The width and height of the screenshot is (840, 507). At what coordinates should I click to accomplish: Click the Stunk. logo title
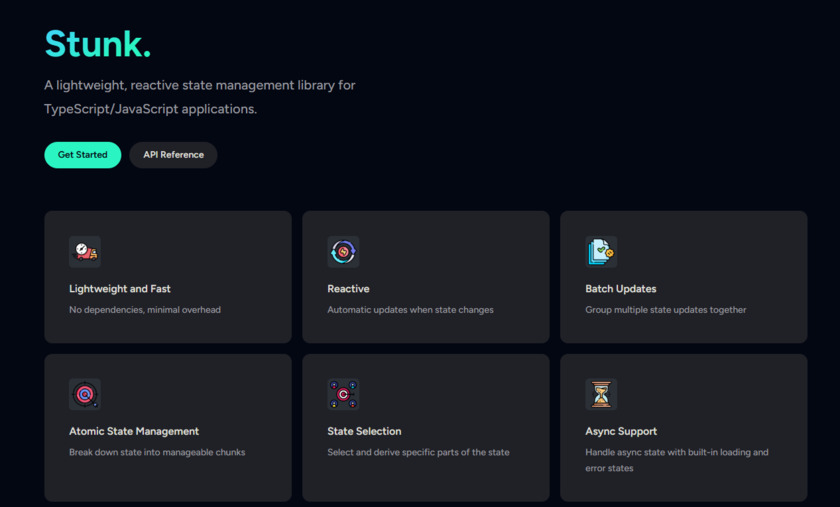(98, 44)
